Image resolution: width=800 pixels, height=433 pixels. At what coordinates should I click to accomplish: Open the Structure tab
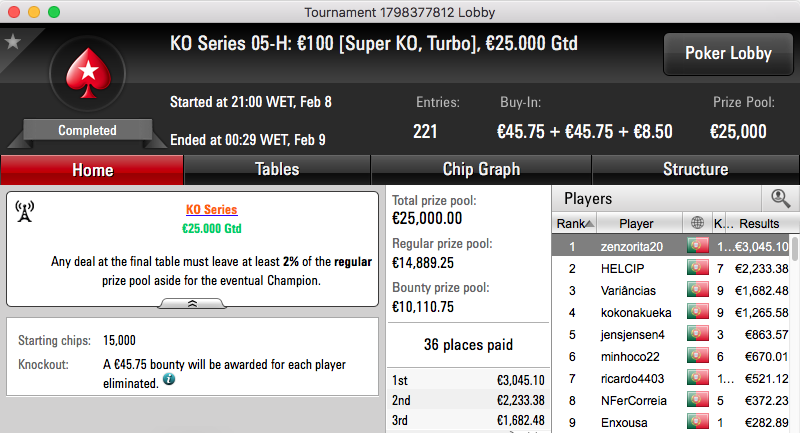click(x=695, y=169)
